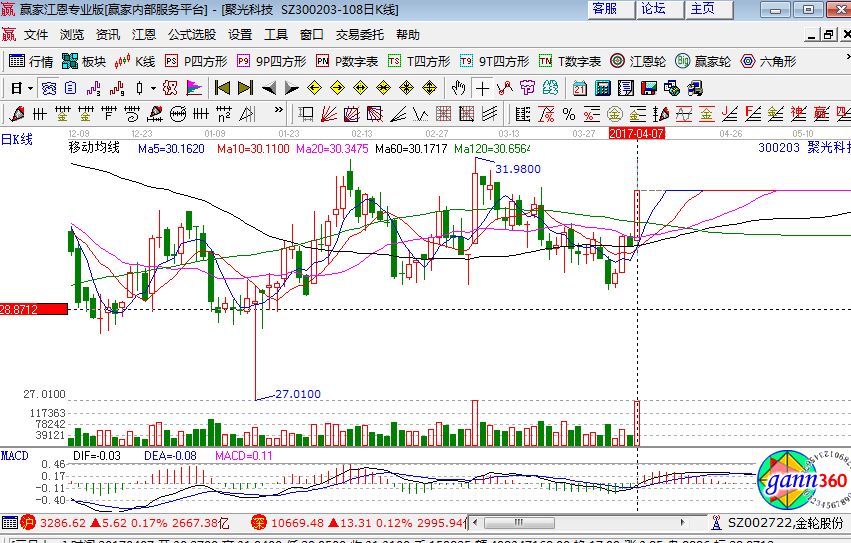
Task: Open the 行情 market quotes view
Action: [x=31, y=61]
